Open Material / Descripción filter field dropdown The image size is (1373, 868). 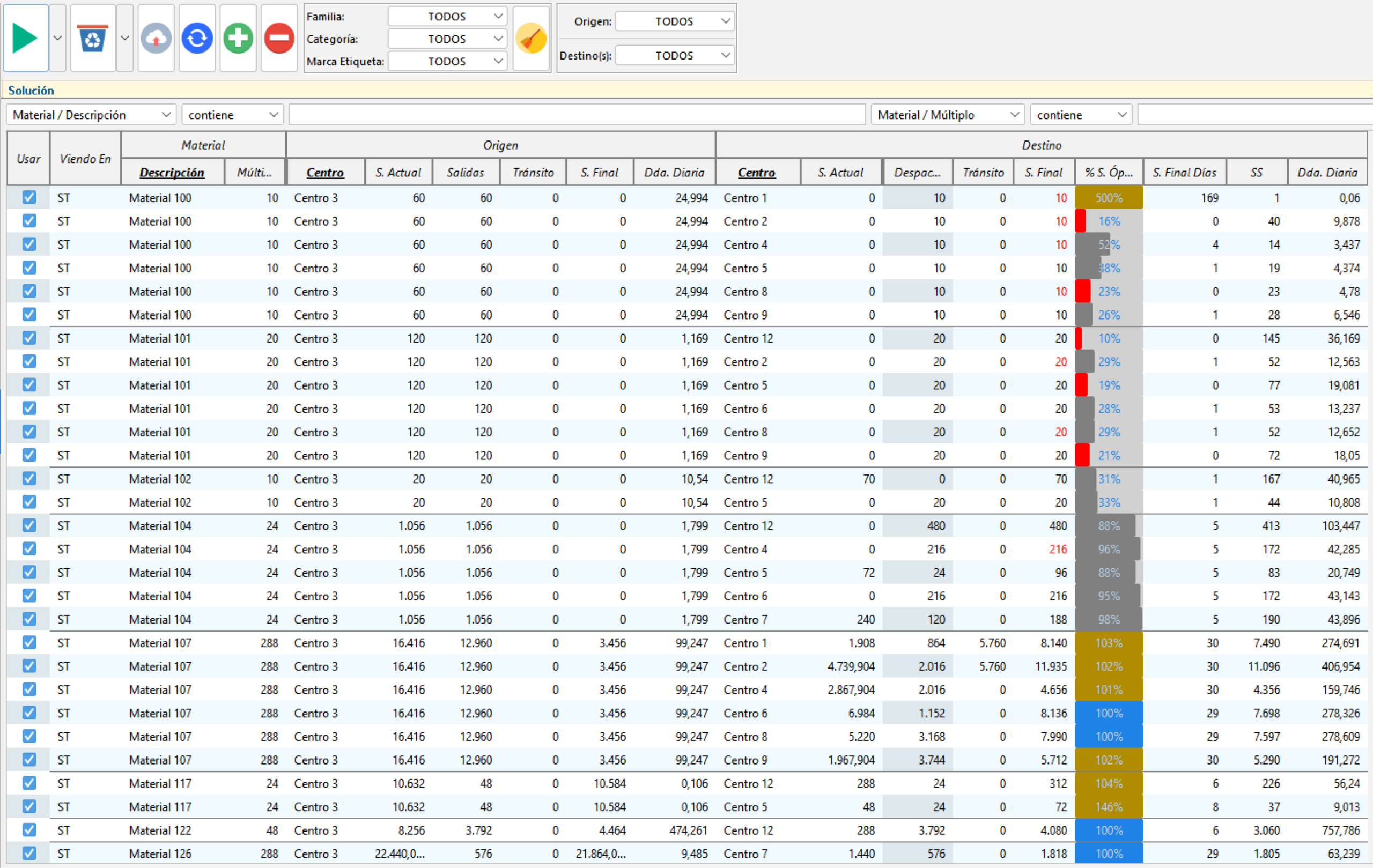coord(91,115)
